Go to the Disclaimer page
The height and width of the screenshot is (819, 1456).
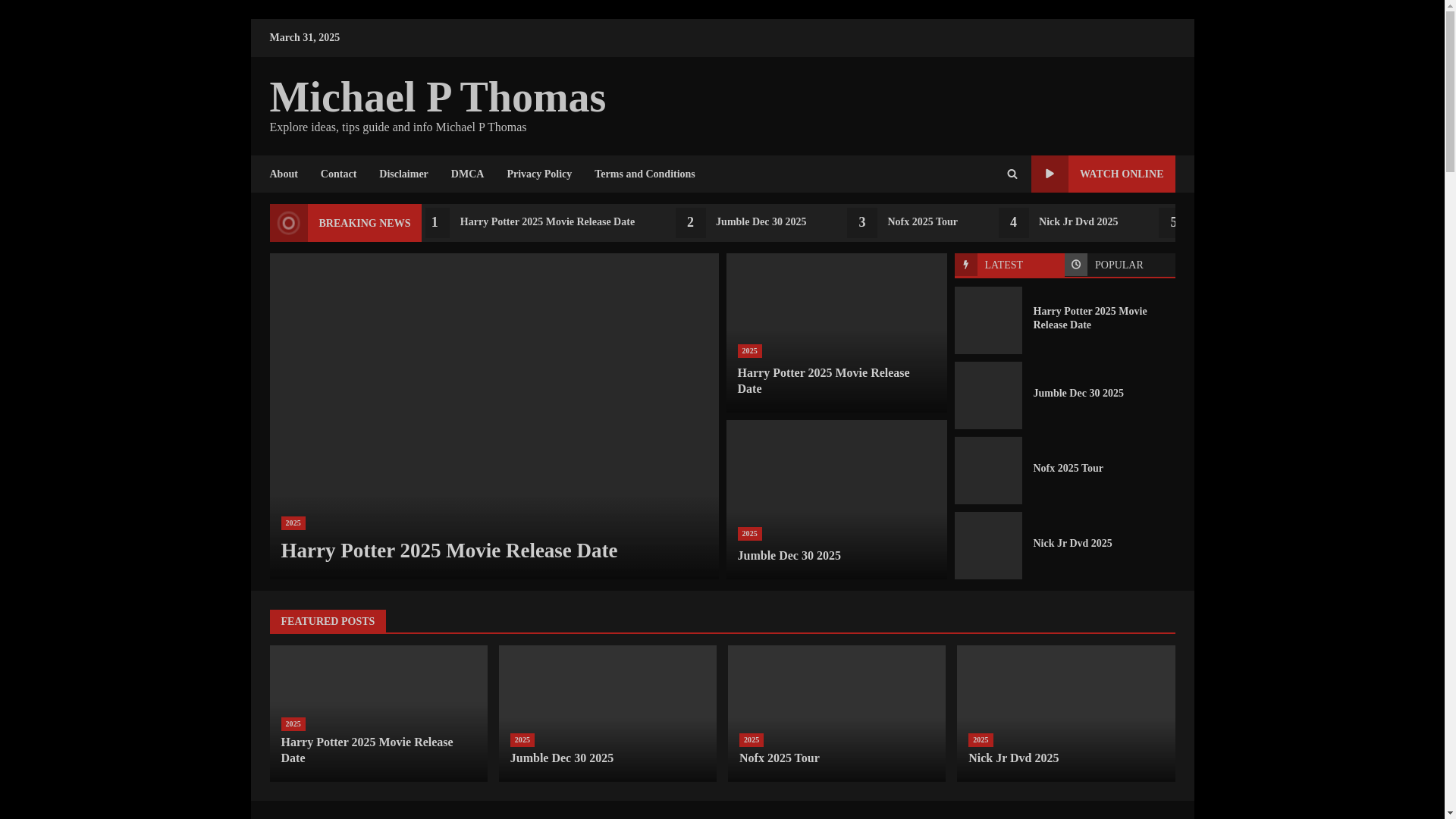point(403,174)
